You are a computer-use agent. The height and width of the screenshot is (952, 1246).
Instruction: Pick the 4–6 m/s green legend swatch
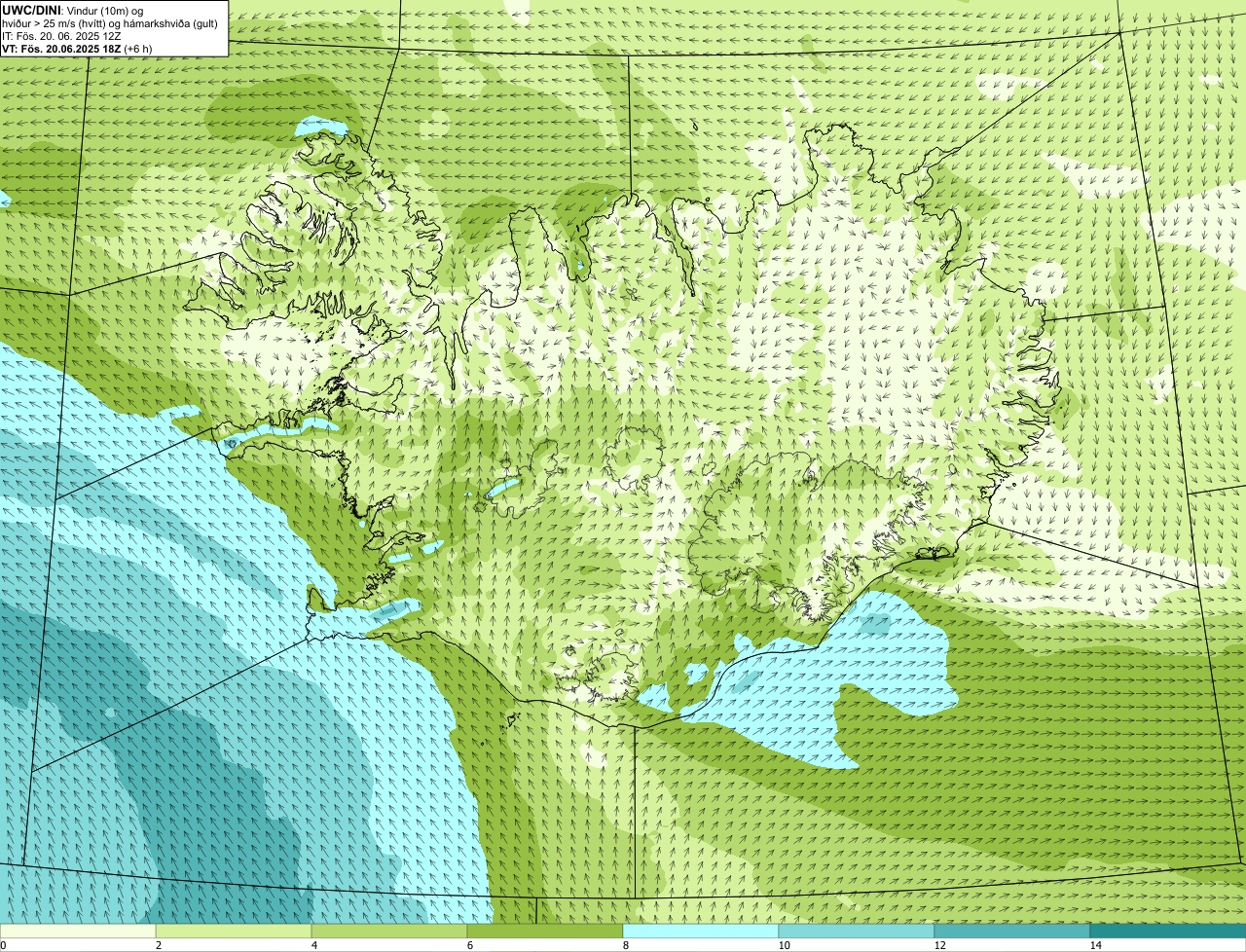coord(389,931)
